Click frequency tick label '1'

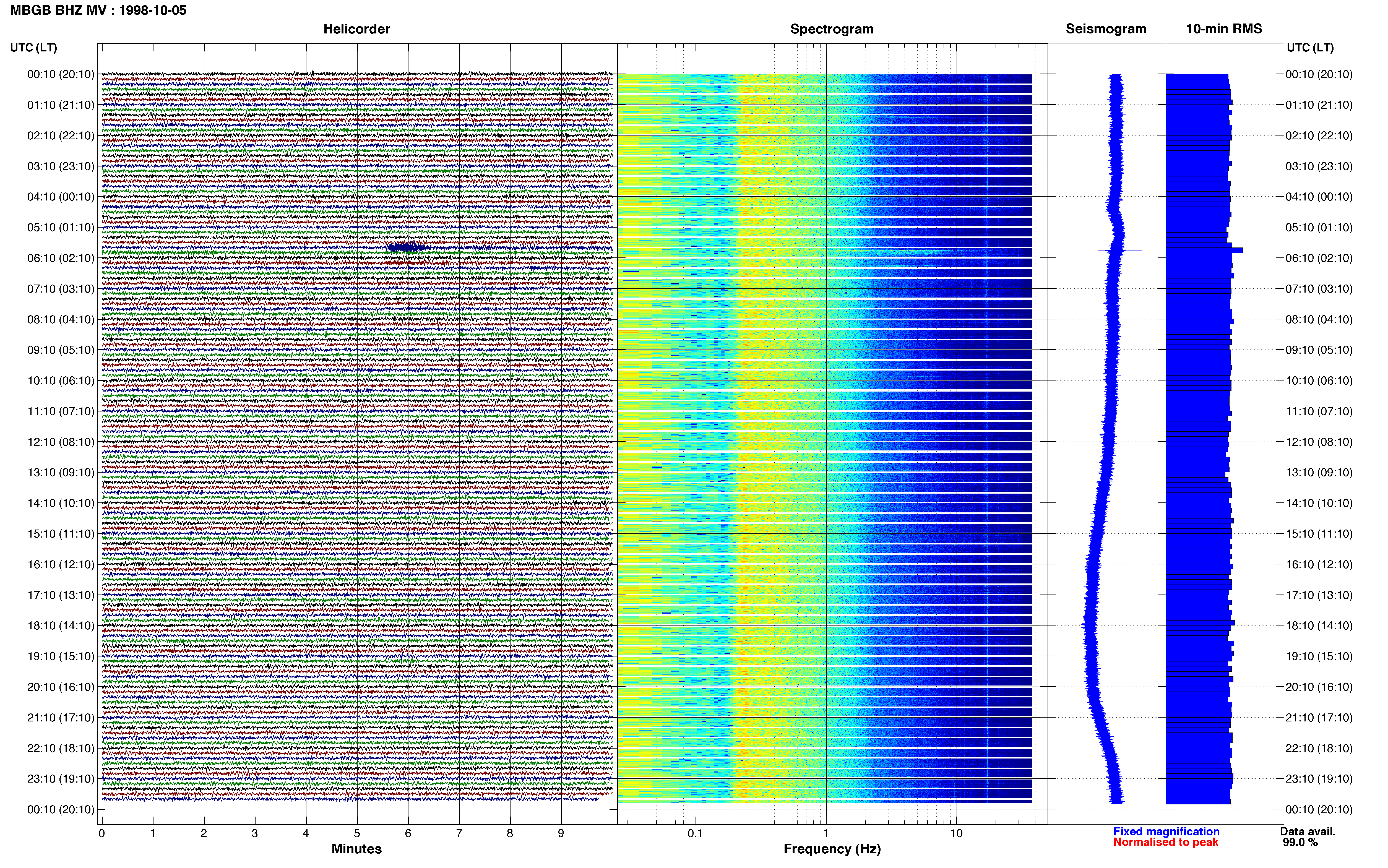click(826, 833)
